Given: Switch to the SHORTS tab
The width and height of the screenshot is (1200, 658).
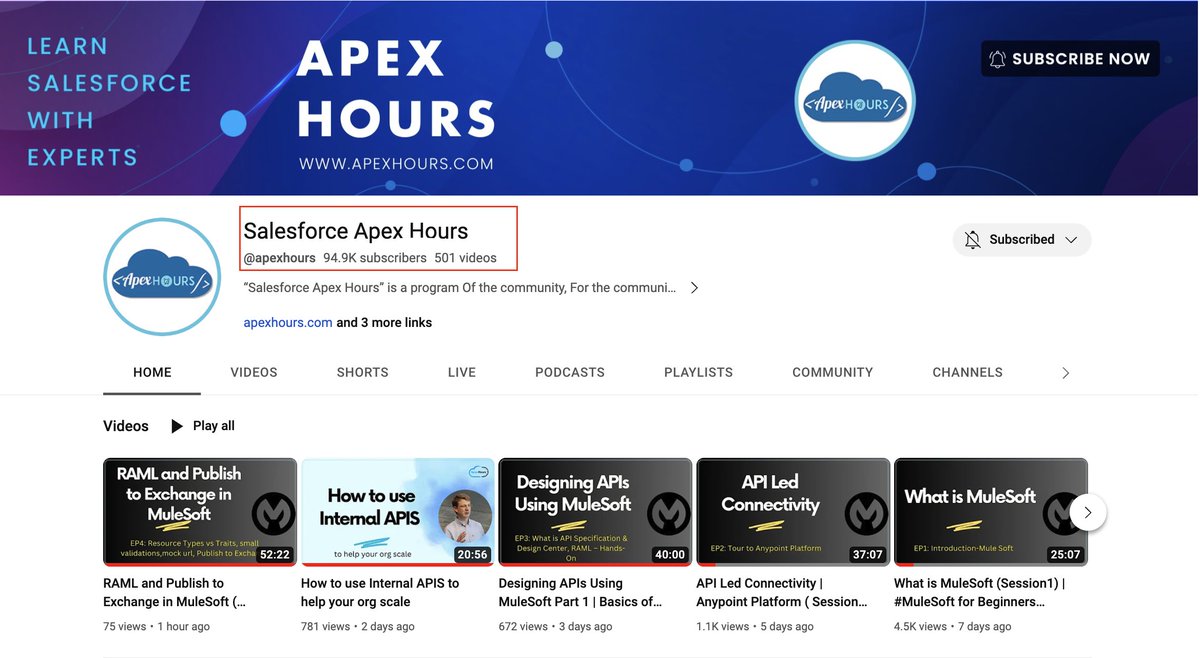Looking at the screenshot, I should click(x=362, y=372).
